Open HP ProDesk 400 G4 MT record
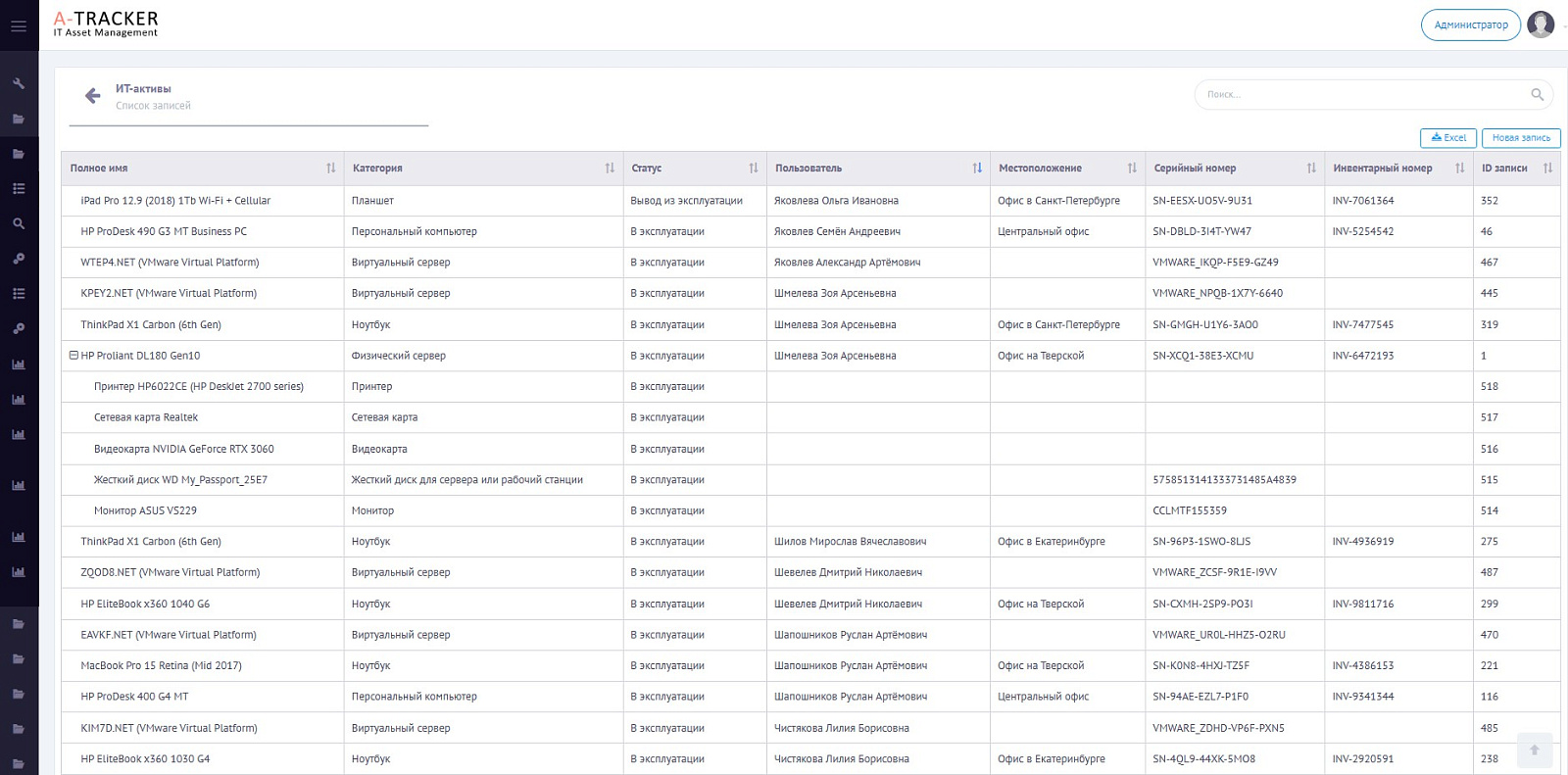Image resolution: width=1568 pixels, height=775 pixels. (x=134, y=697)
